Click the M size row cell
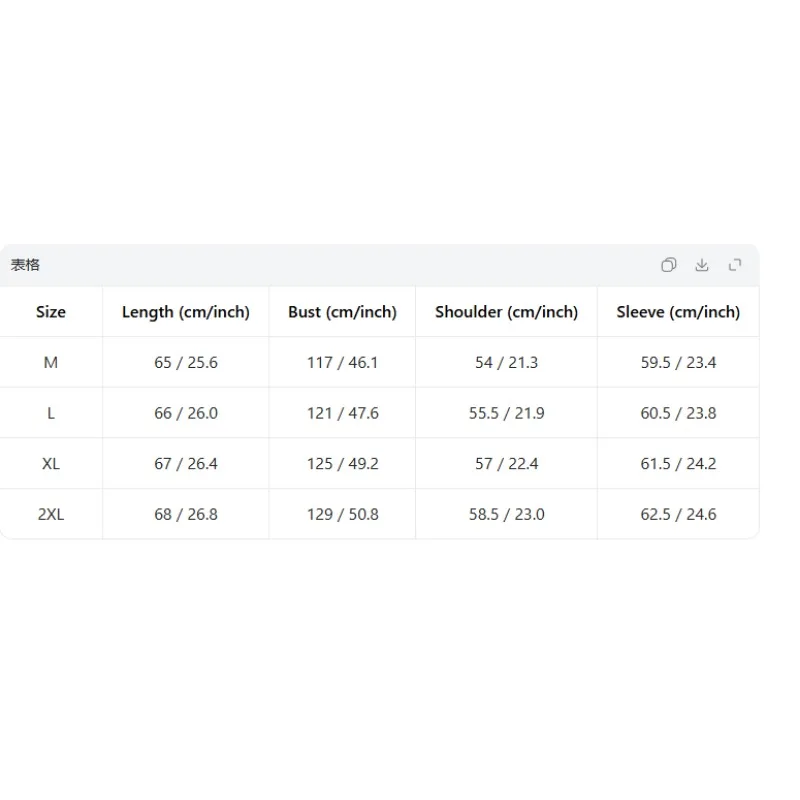 coord(51,362)
